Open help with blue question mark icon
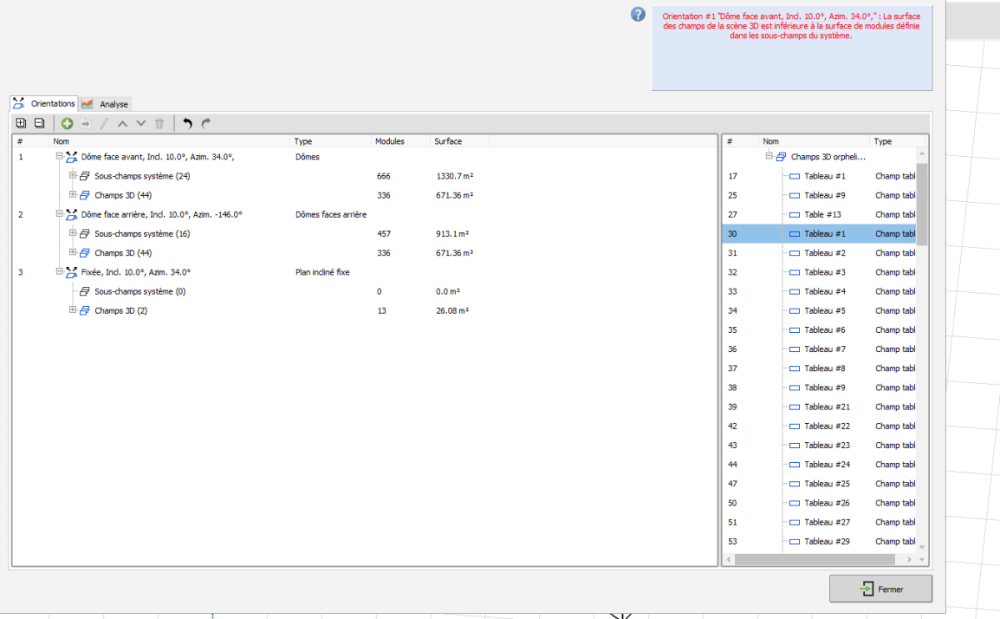 point(638,14)
